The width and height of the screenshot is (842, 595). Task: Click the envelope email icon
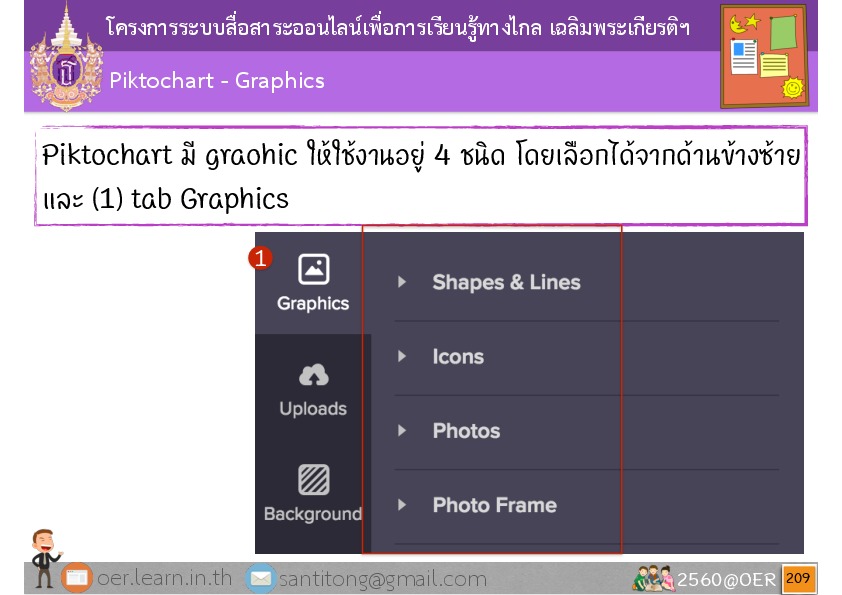click(x=261, y=578)
